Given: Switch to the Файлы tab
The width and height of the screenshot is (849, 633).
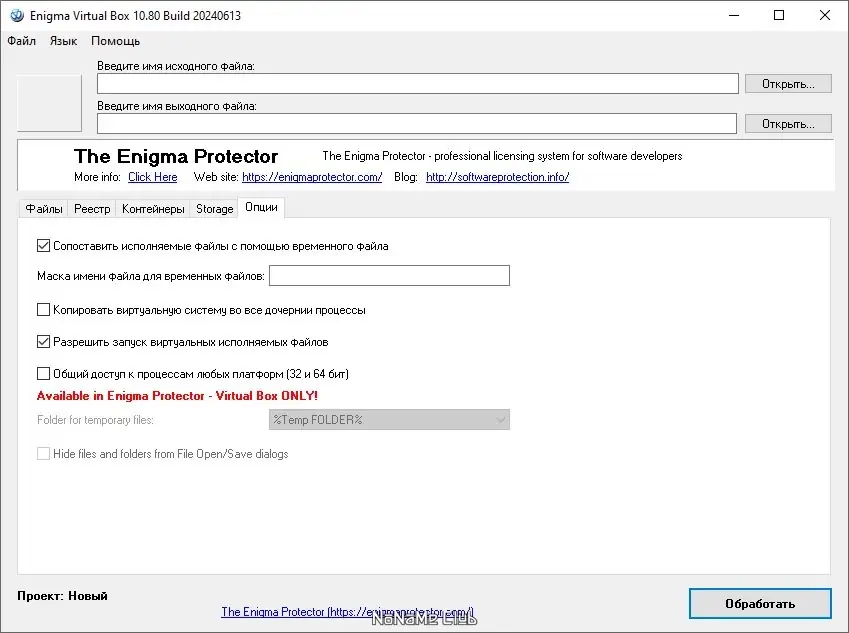Looking at the screenshot, I should click(x=44, y=208).
